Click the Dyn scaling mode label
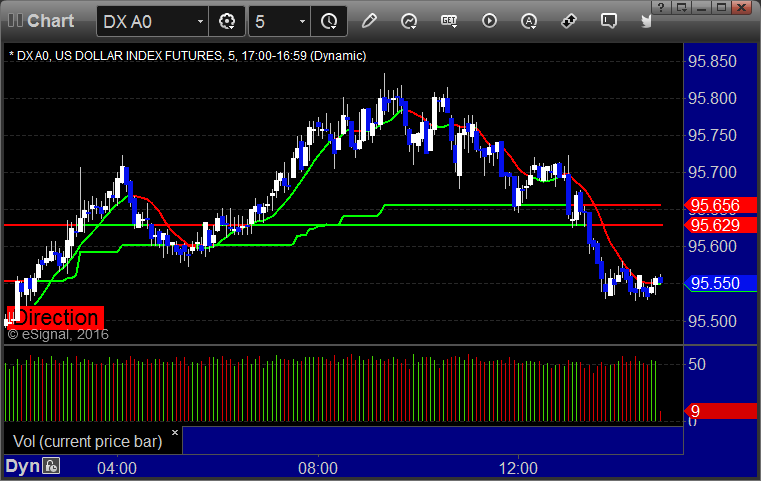This screenshot has height=481, width=761. point(22,466)
